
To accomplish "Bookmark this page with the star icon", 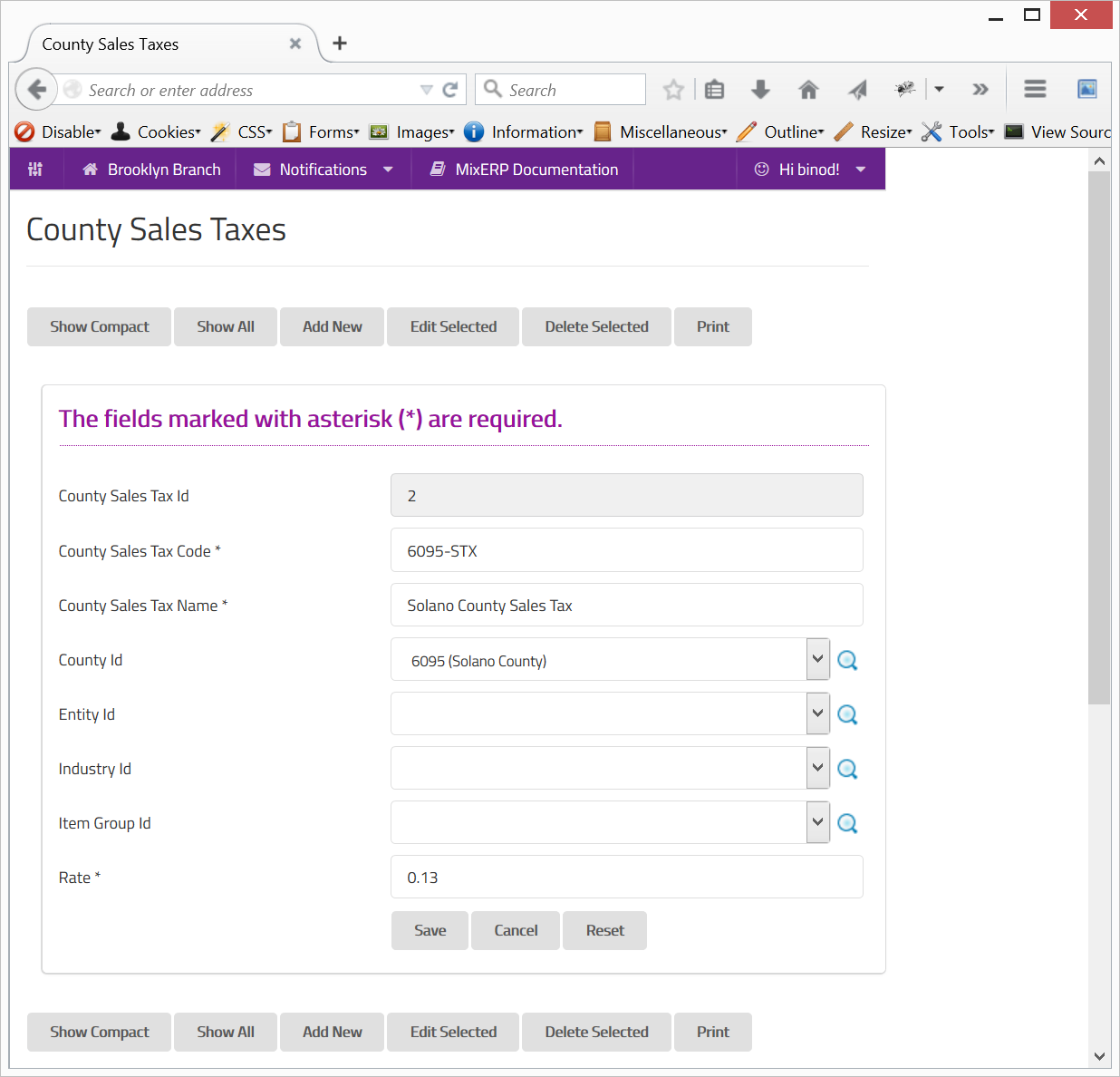I will (x=672, y=90).
